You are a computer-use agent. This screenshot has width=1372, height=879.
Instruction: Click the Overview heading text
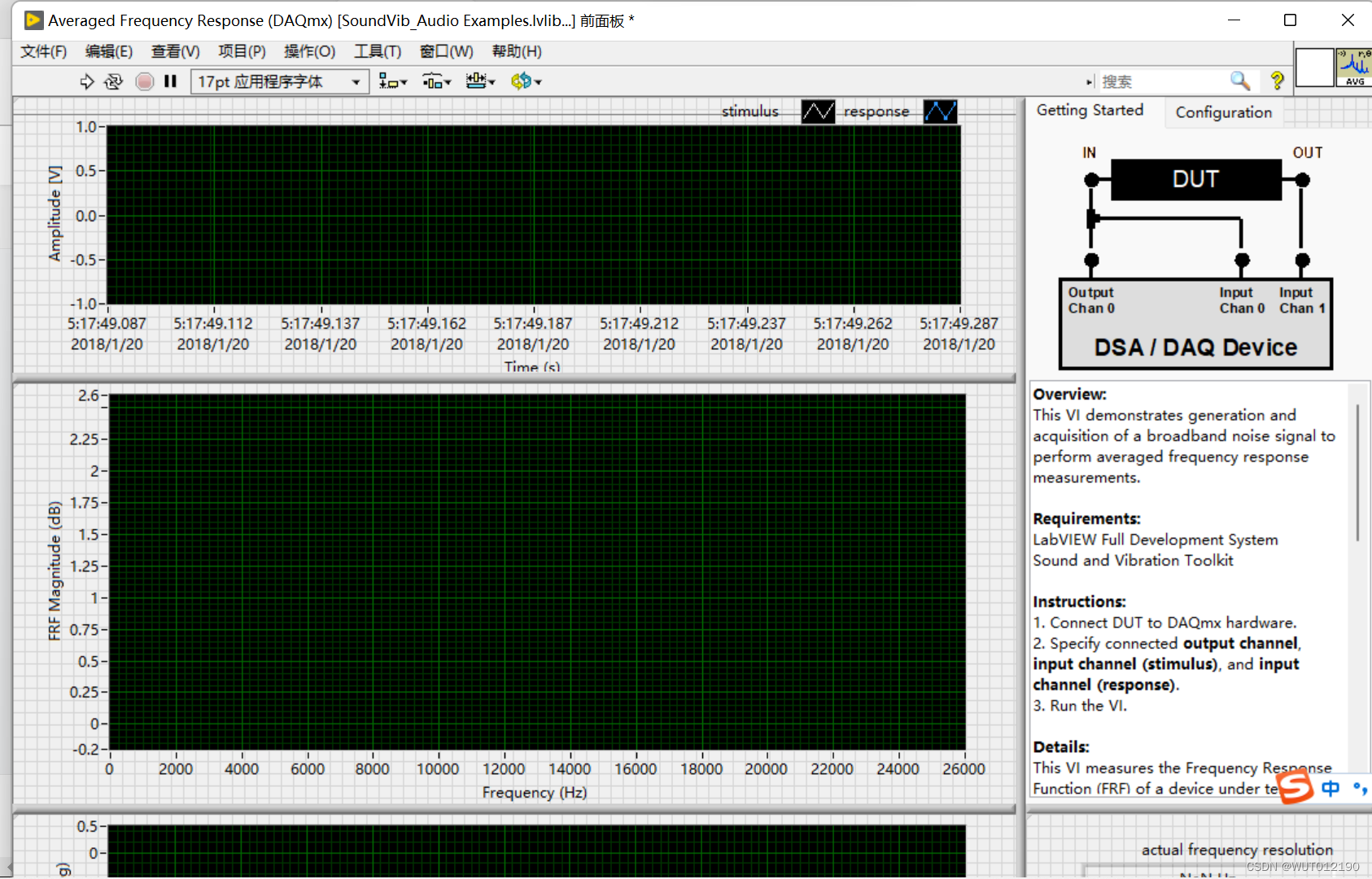click(1069, 394)
